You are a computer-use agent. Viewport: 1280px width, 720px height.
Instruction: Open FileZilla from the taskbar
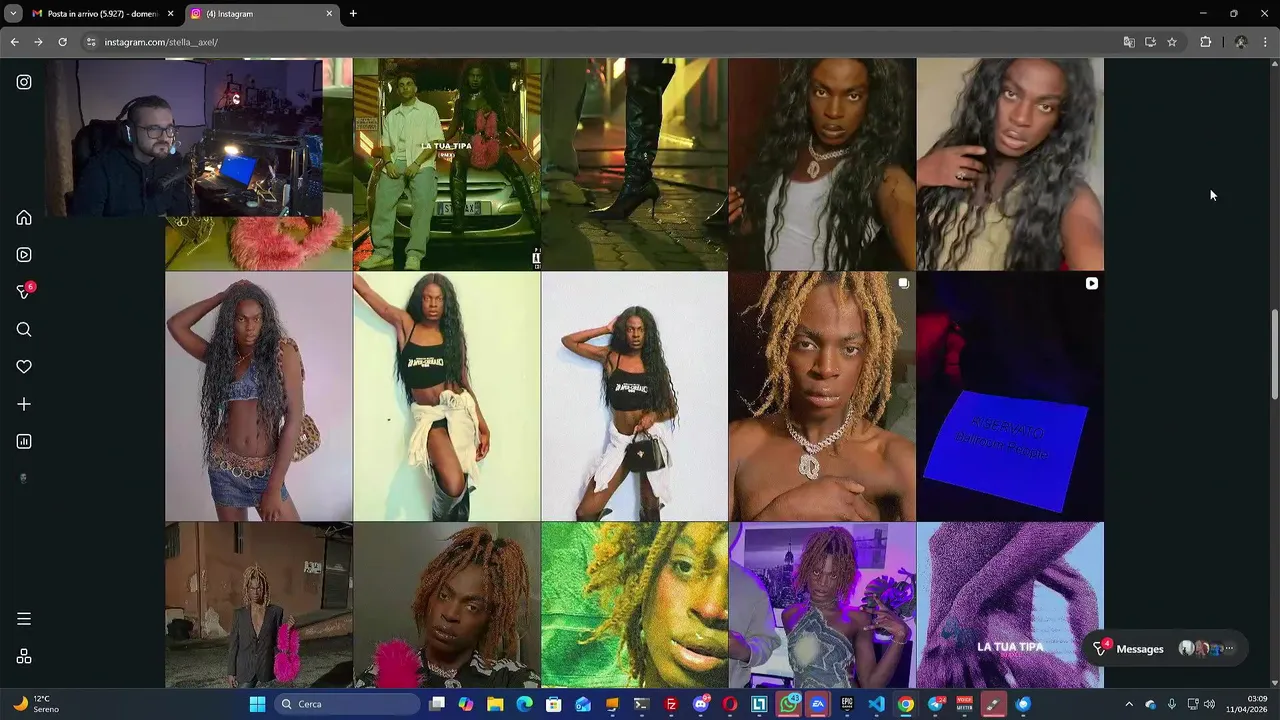(671, 704)
